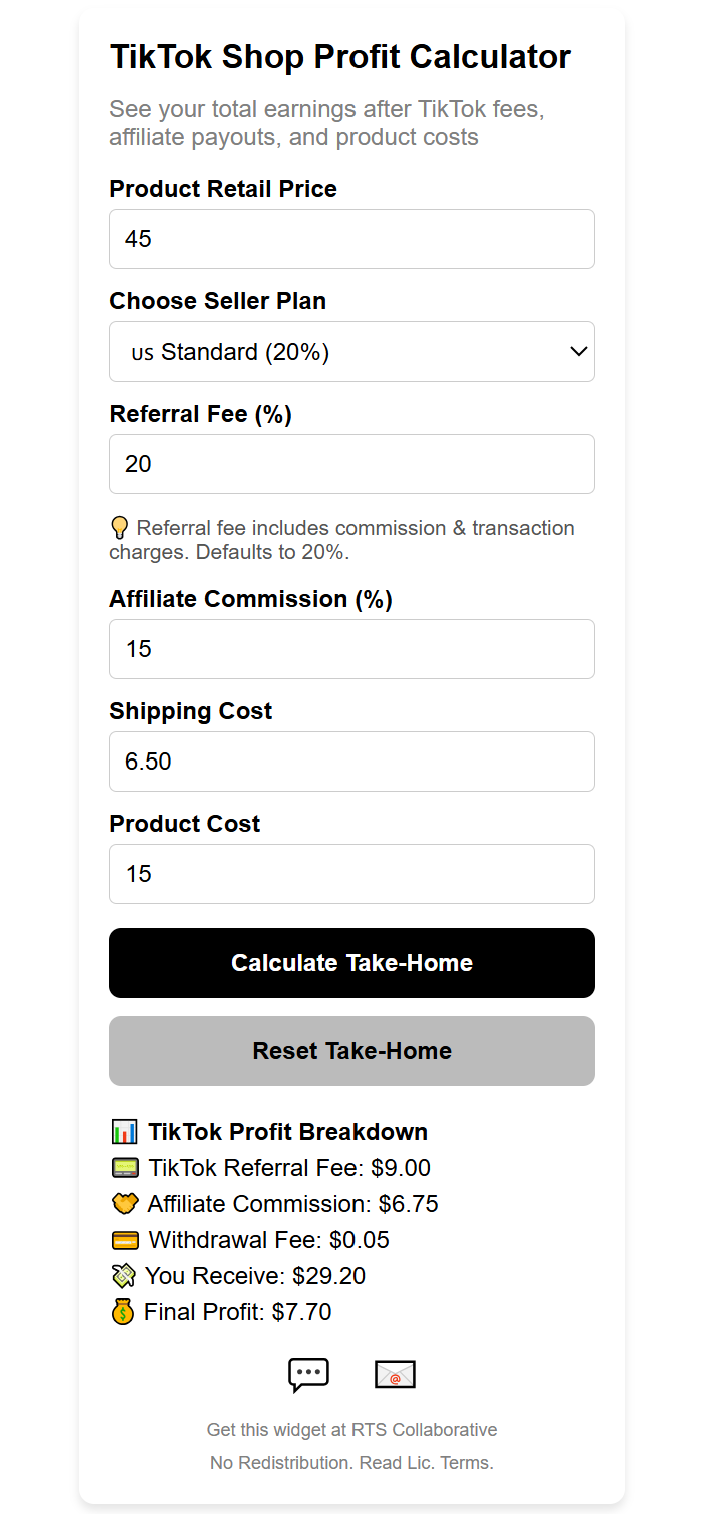Viewport: 706px width, 1514px height.
Task: Click the money bag icon beside Final Profit
Action: click(124, 1311)
